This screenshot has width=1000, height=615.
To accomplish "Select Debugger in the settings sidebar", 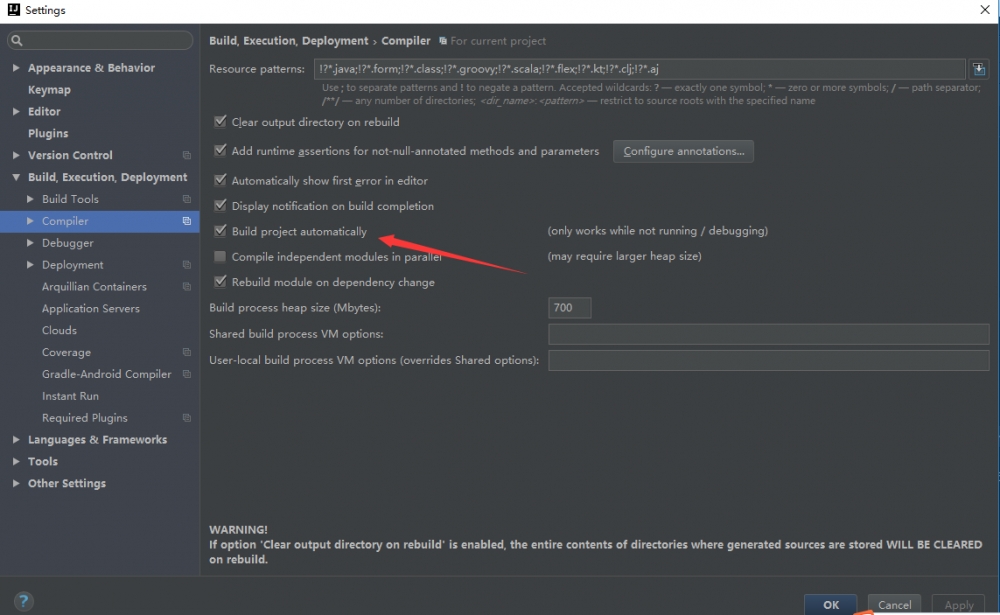I will (x=66, y=242).
